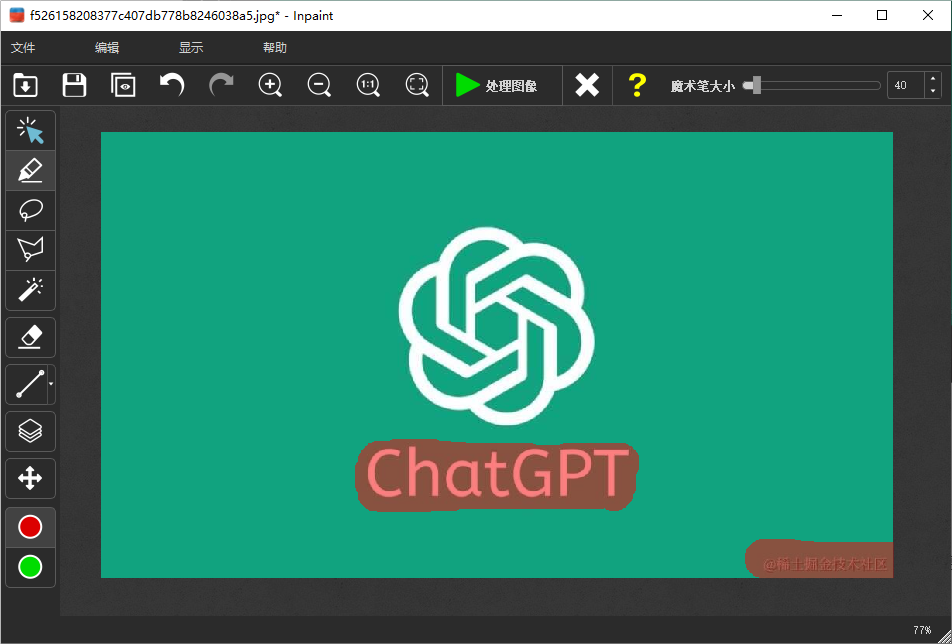Switch to green donor marker color

[30, 567]
